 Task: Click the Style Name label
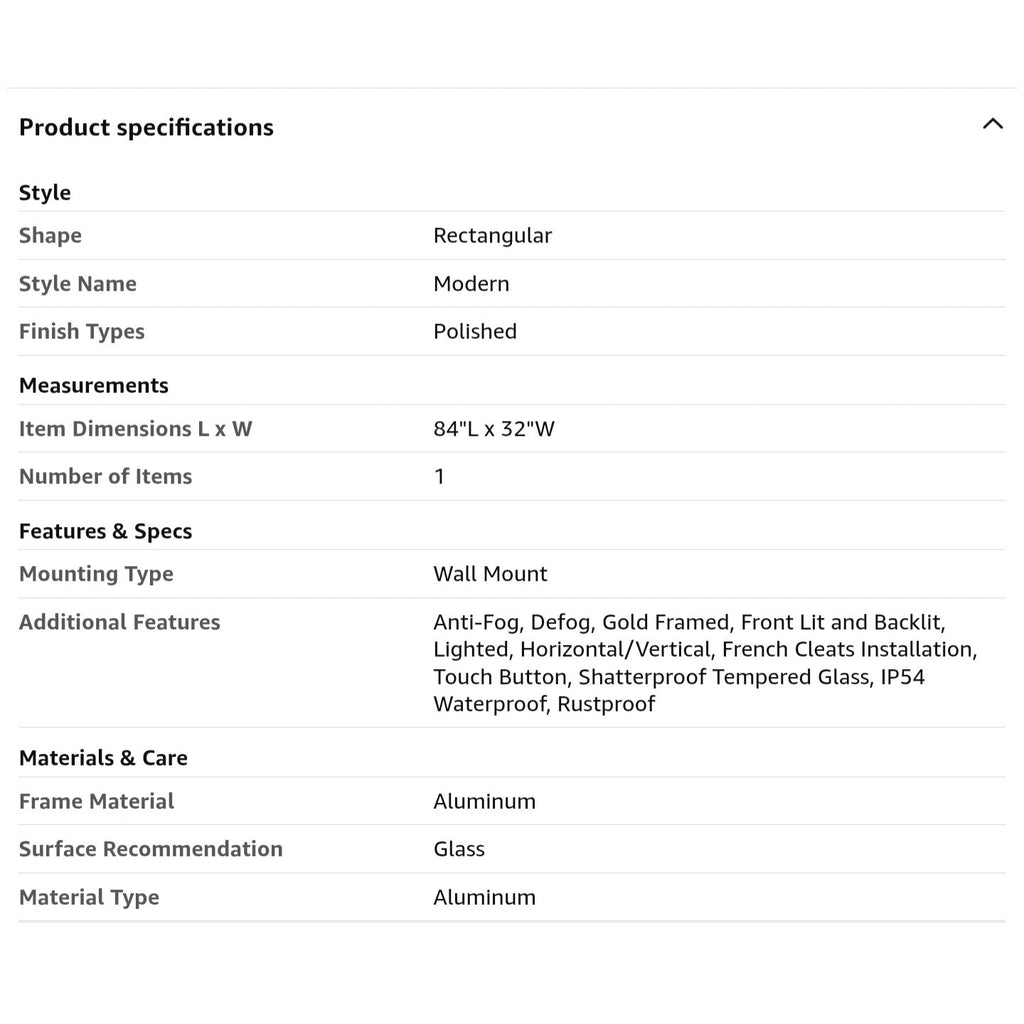[x=78, y=283]
